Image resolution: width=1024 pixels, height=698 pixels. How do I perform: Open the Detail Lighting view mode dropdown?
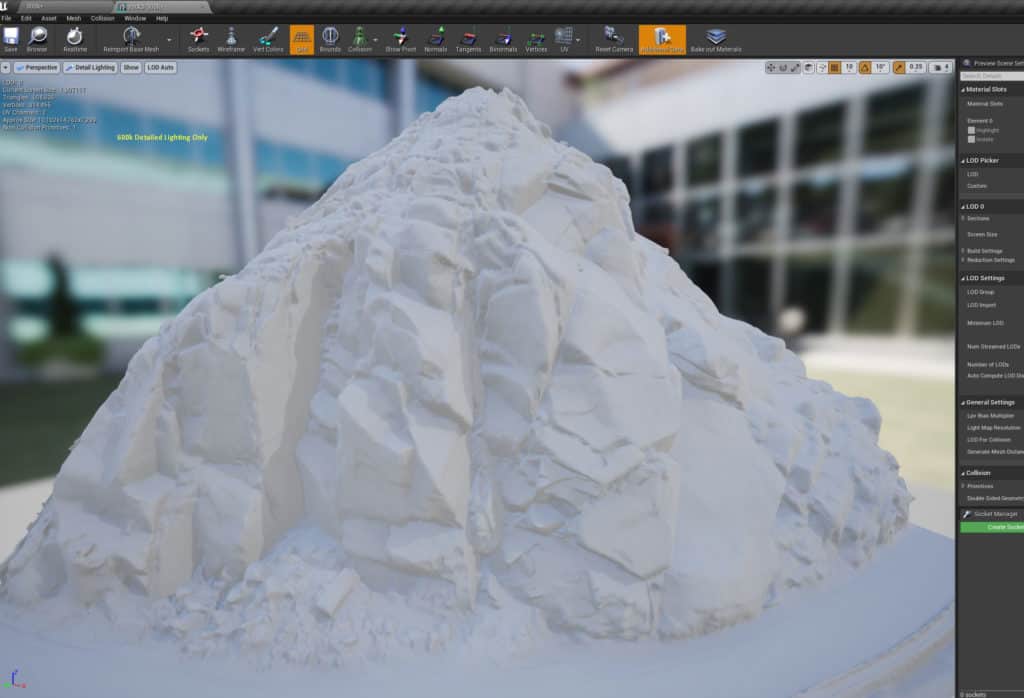(90, 67)
